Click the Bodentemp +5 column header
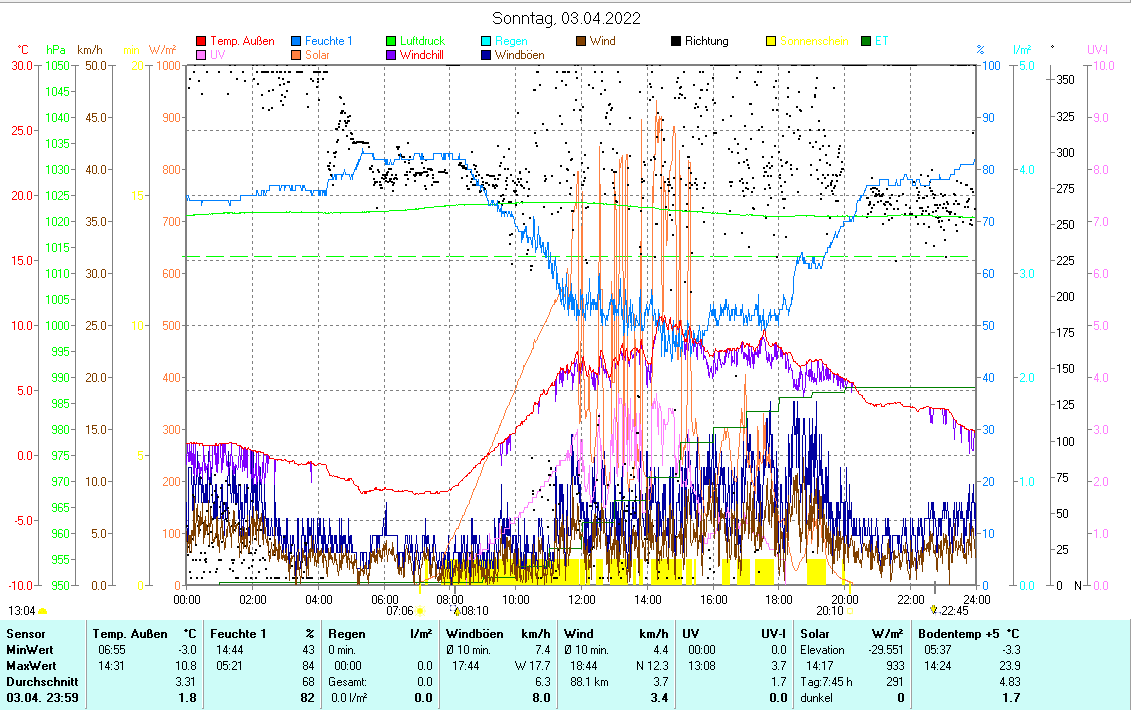 click(x=957, y=633)
